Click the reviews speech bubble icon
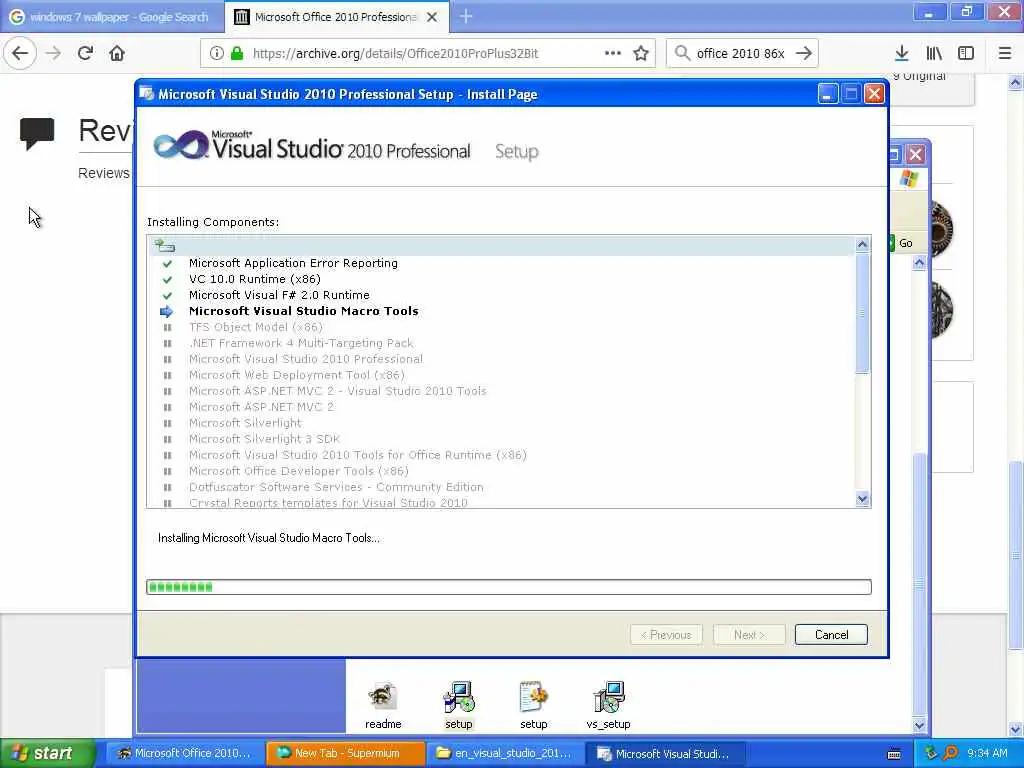 coord(37,134)
